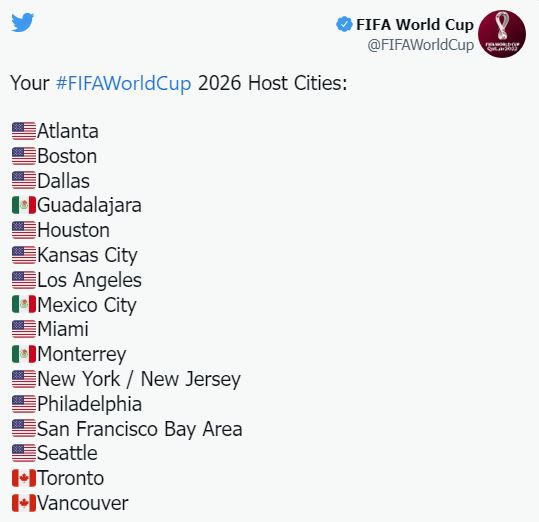
Task: Click the Kansas City text
Action: [87, 255]
